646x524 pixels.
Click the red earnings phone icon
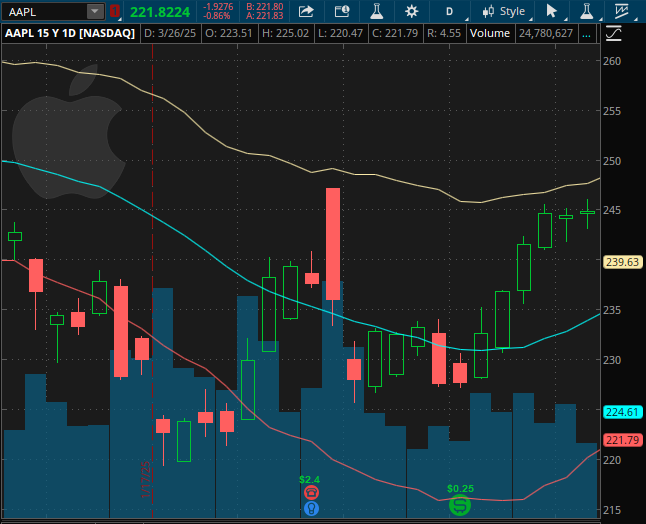coord(311,492)
